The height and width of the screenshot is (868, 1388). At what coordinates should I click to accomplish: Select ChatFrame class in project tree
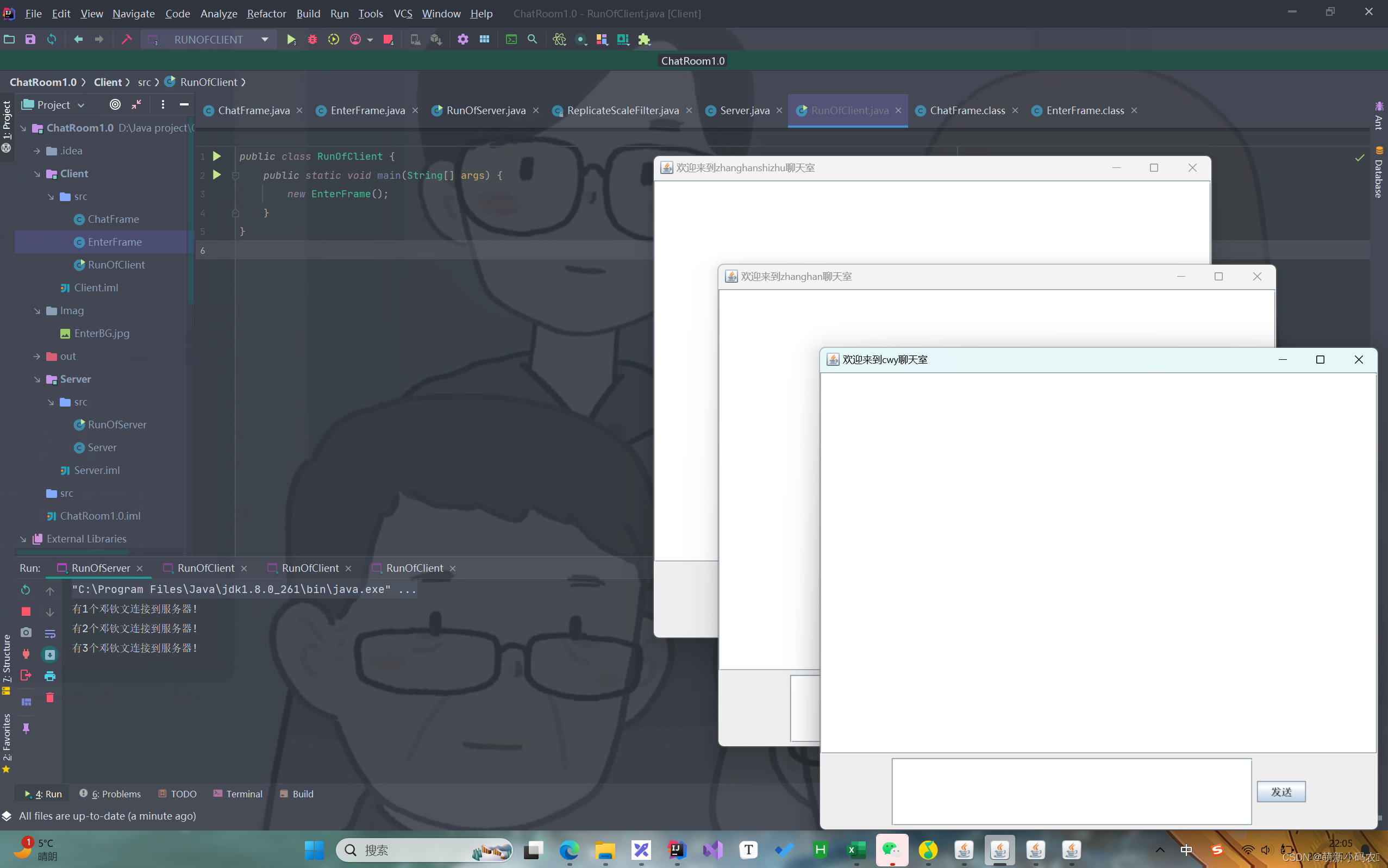pyautogui.click(x=113, y=219)
